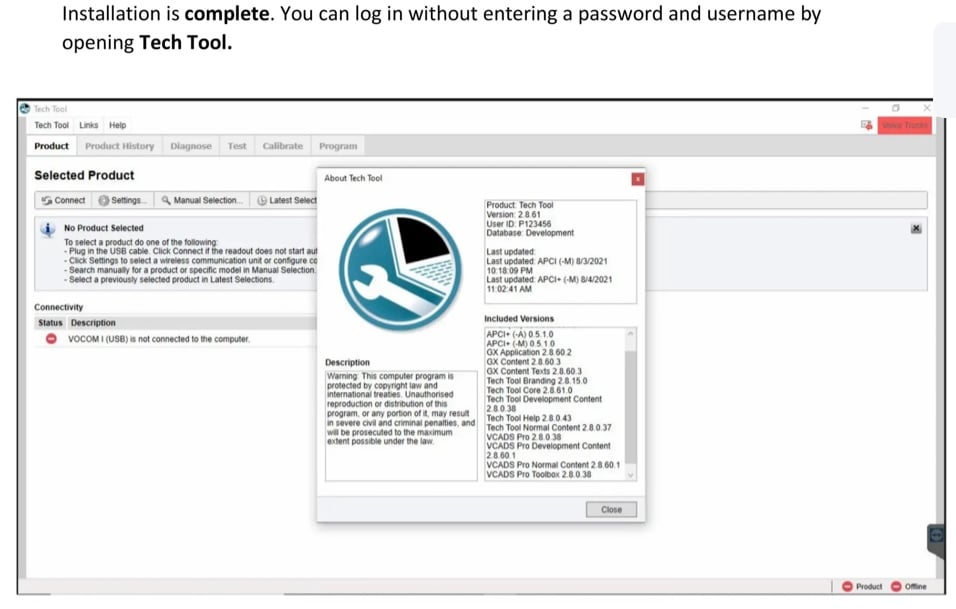The height and width of the screenshot is (609, 956).
Task: Click the Connect toolbar button
Action: [x=63, y=200]
